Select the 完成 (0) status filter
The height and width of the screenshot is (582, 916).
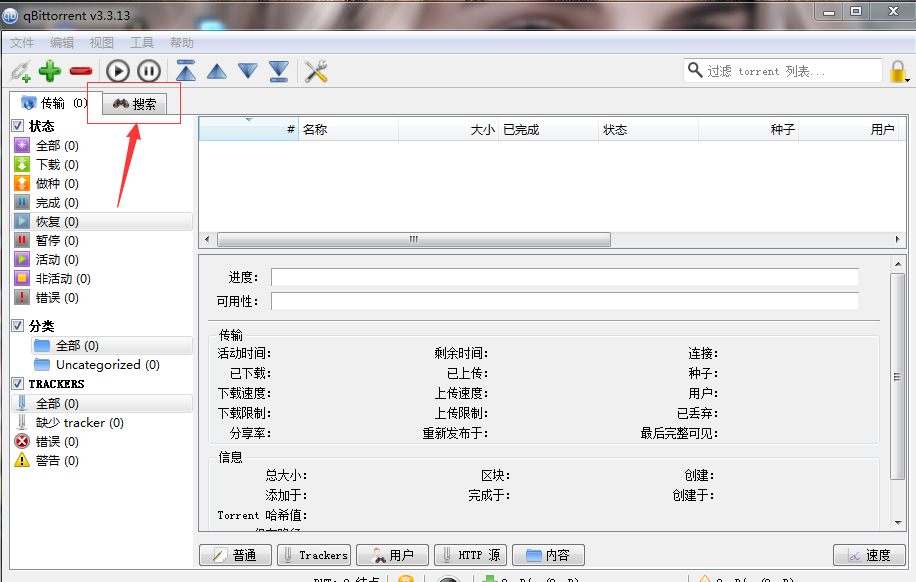102,203
